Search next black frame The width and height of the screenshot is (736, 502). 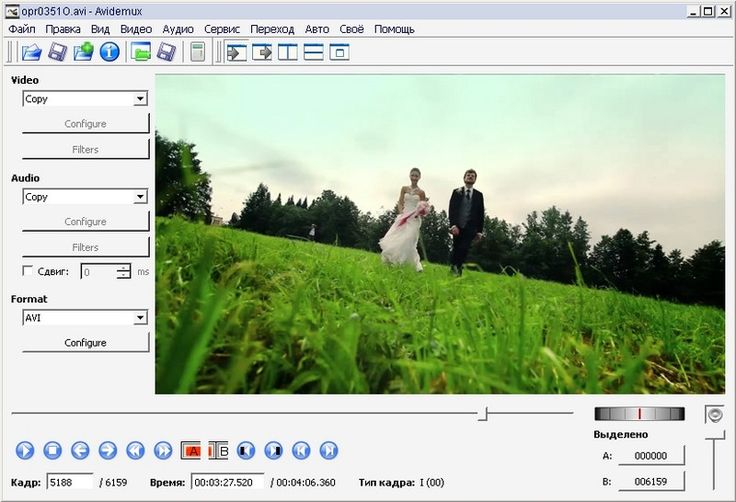click(274, 450)
